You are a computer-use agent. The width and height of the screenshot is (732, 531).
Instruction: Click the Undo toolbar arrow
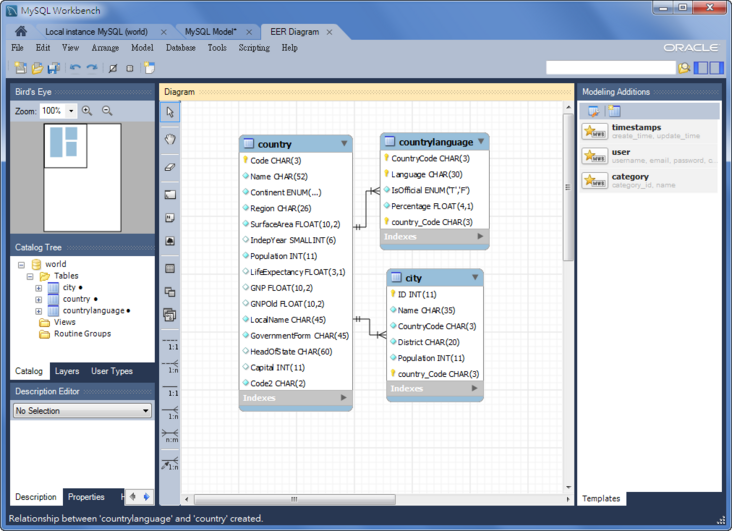click(75, 68)
